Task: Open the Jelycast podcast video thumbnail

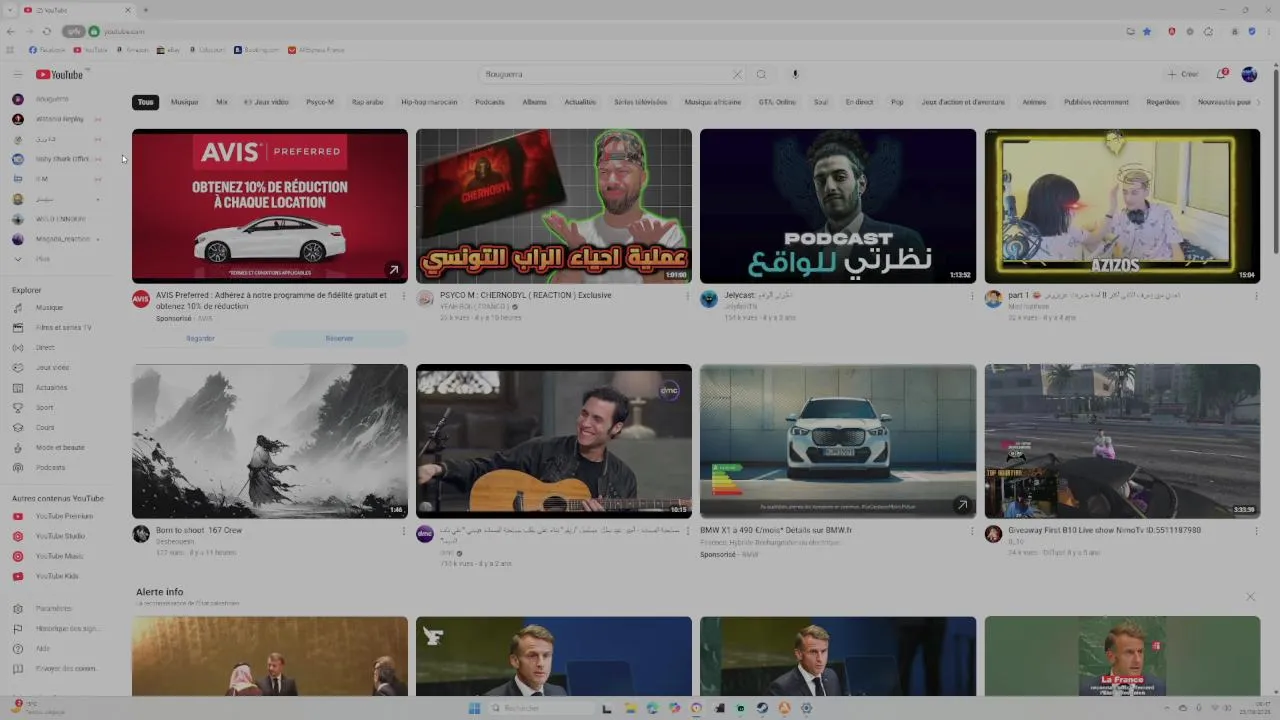Action: click(x=838, y=206)
